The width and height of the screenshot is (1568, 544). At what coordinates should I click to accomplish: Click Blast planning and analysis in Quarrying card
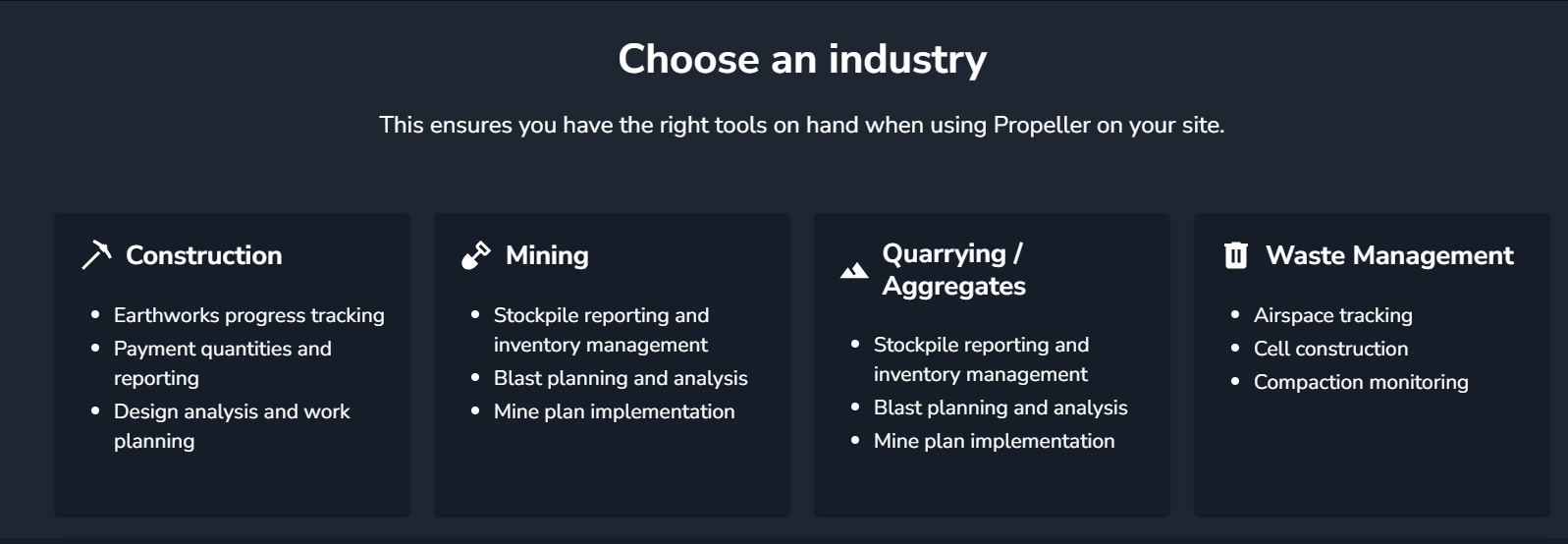click(x=1000, y=408)
